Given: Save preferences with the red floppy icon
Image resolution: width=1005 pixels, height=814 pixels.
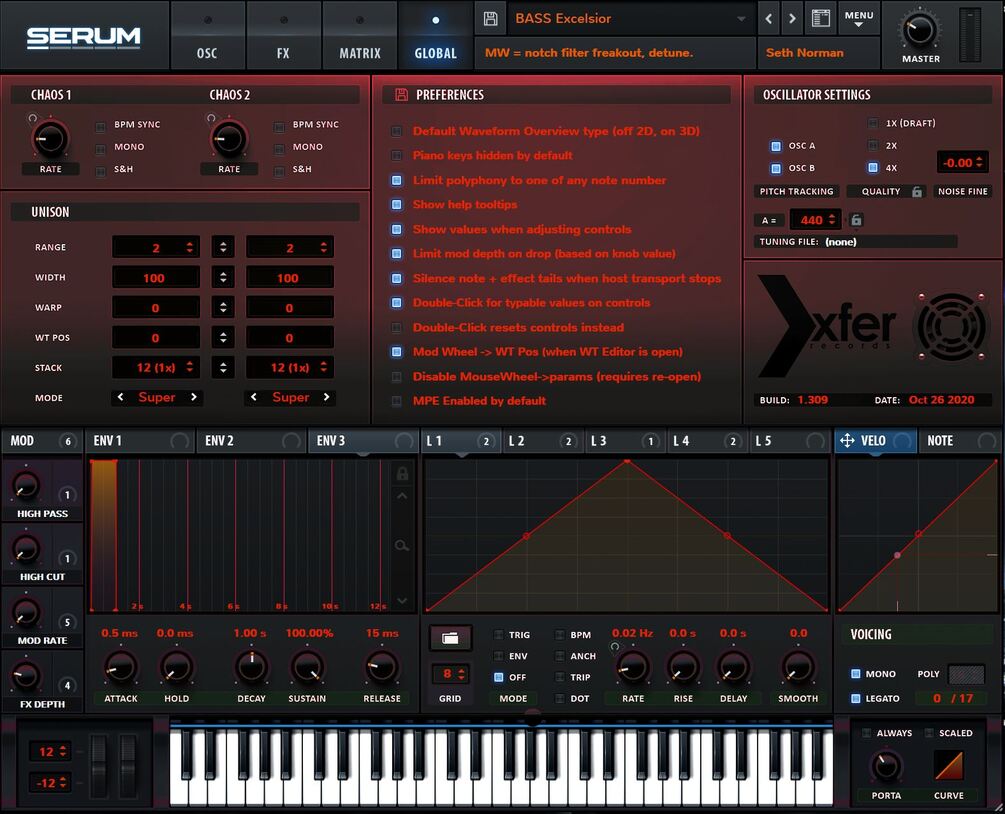Looking at the screenshot, I should [x=401, y=95].
